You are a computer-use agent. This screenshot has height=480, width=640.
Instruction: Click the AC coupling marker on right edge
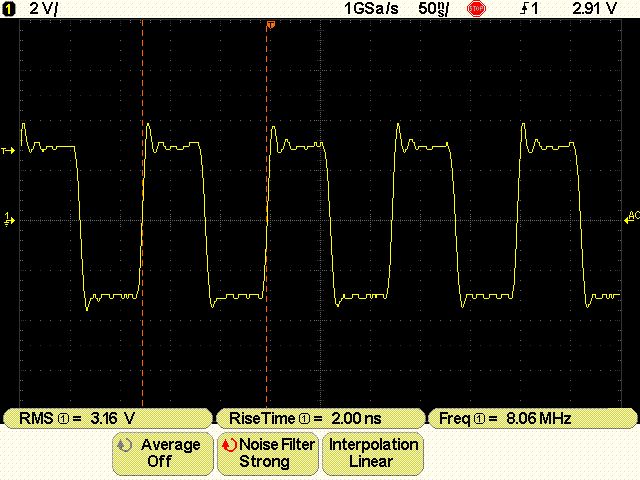click(x=632, y=218)
